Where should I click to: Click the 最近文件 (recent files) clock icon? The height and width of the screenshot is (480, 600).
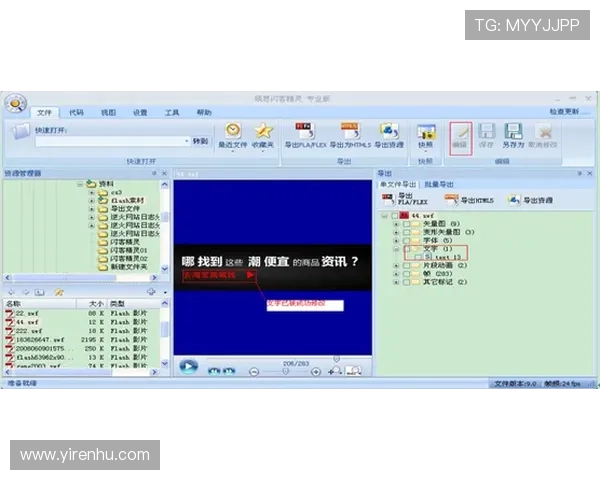click(x=232, y=131)
